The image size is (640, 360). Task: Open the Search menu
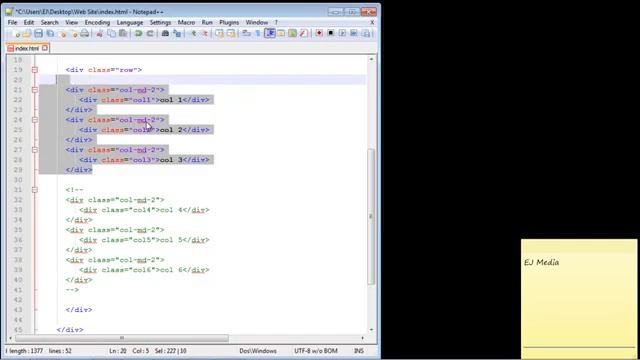(x=49, y=22)
